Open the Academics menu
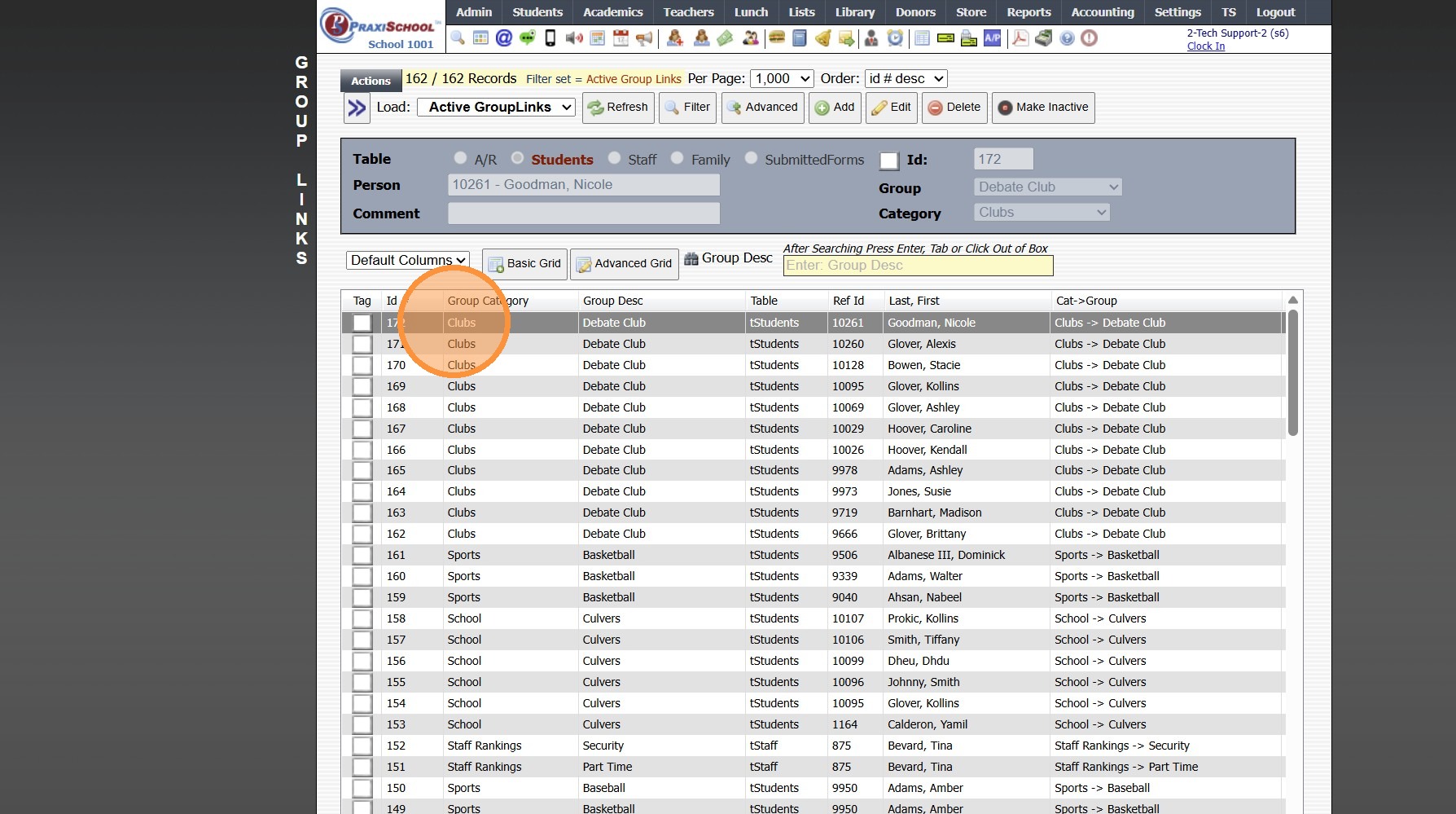1456x814 pixels. (x=612, y=12)
